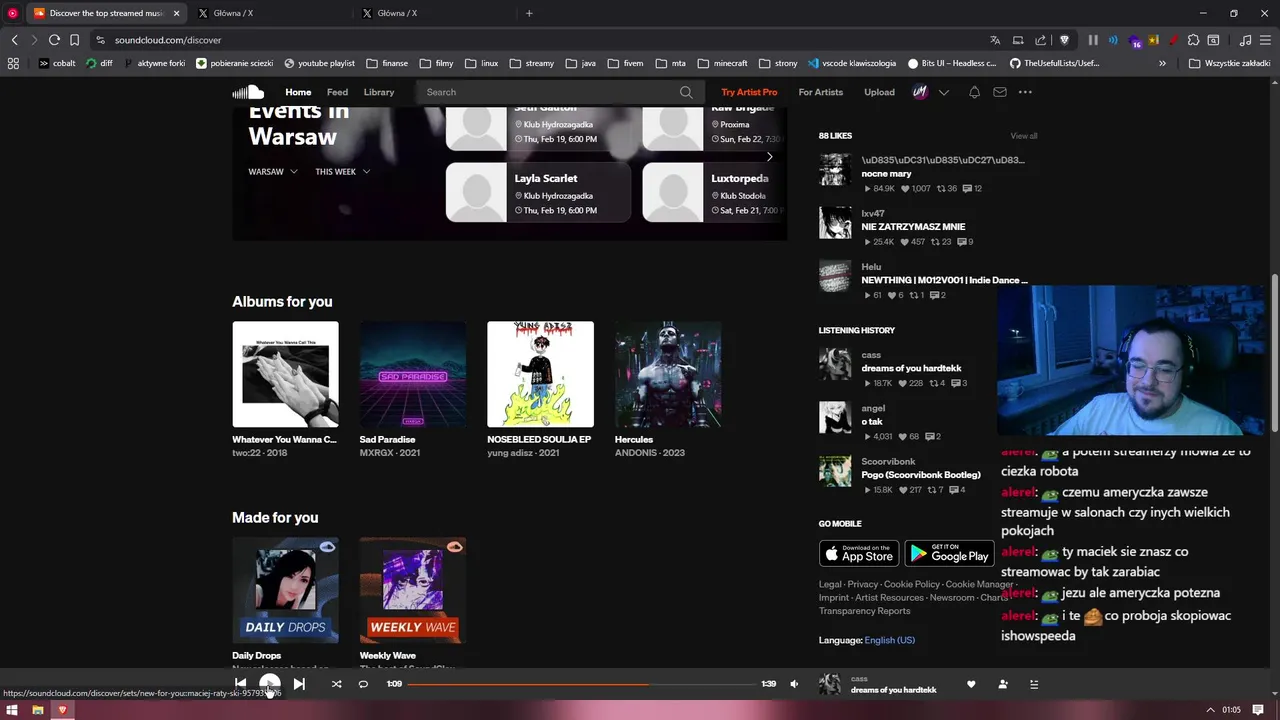Image resolution: width=1280 pixels, height=720 pixels.
Task: Click the events carousel next arrow
Action: [769, 156]
